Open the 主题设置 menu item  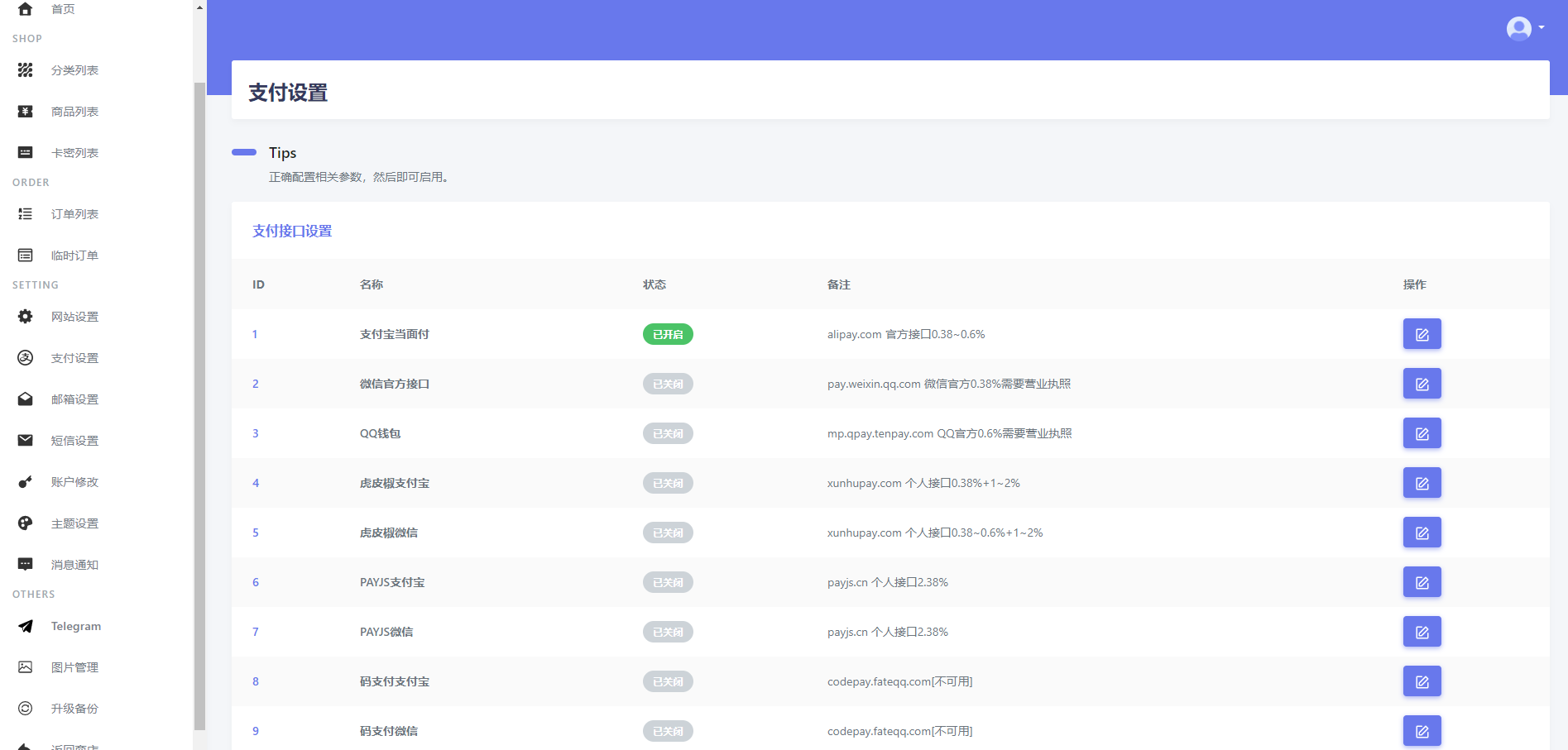(x=73, y=523)
